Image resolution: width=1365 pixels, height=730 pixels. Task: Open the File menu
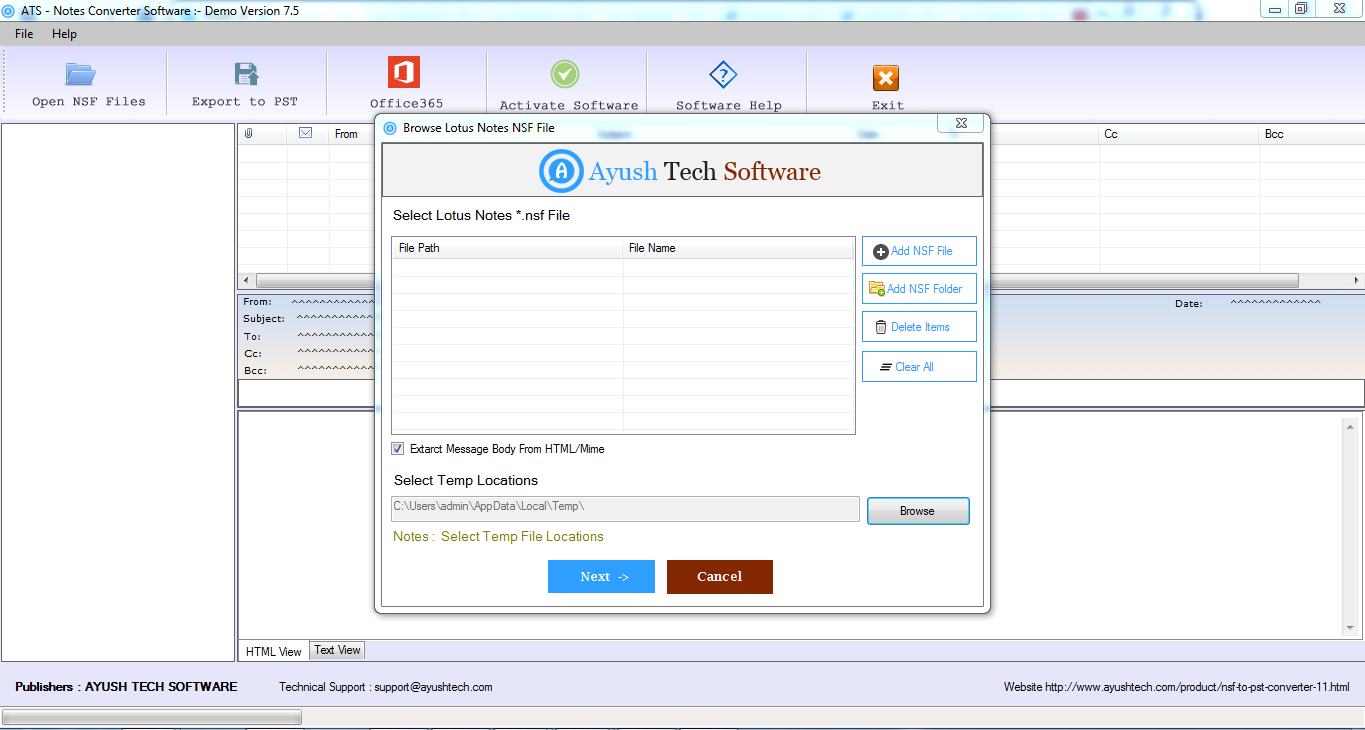24,34
